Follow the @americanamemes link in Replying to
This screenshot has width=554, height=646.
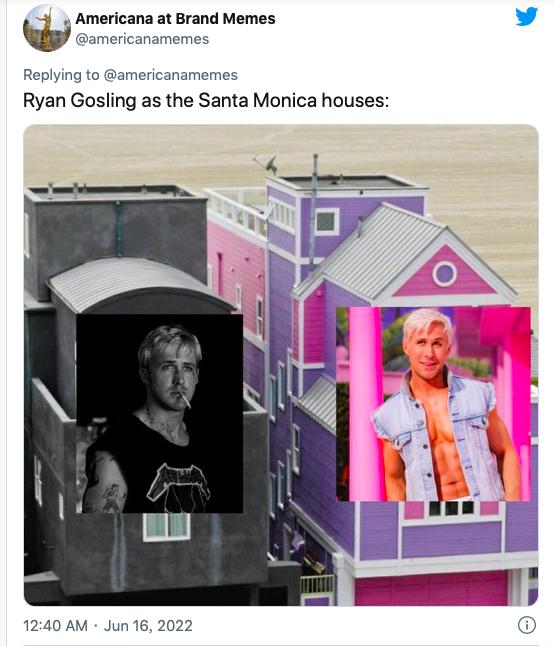(x=171, y=75)
